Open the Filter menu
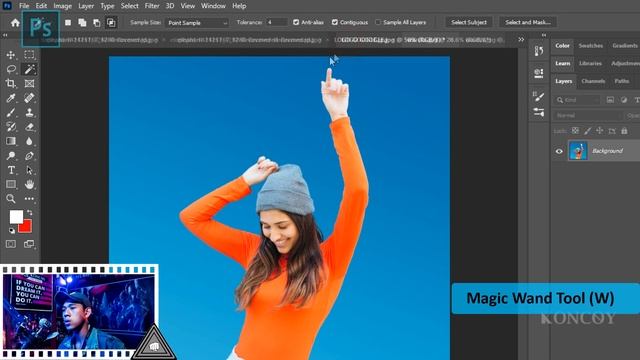 152,6
